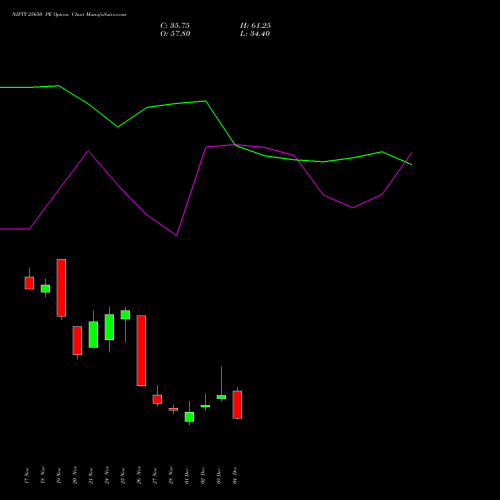Viewport: 500px width, 500px height.
Task: Select the 03 Dec date label
Action: coord(219,476)
